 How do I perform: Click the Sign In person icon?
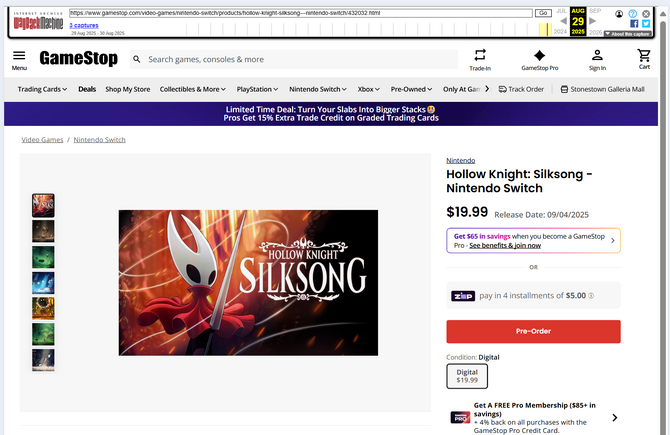(597, 55)
